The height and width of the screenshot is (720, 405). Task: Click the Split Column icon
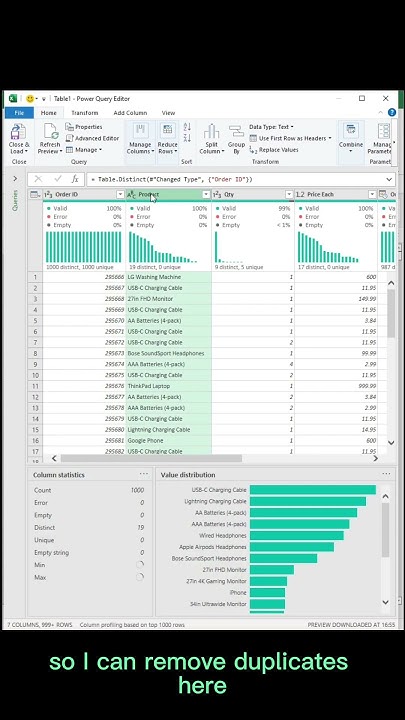coord(211,132)
